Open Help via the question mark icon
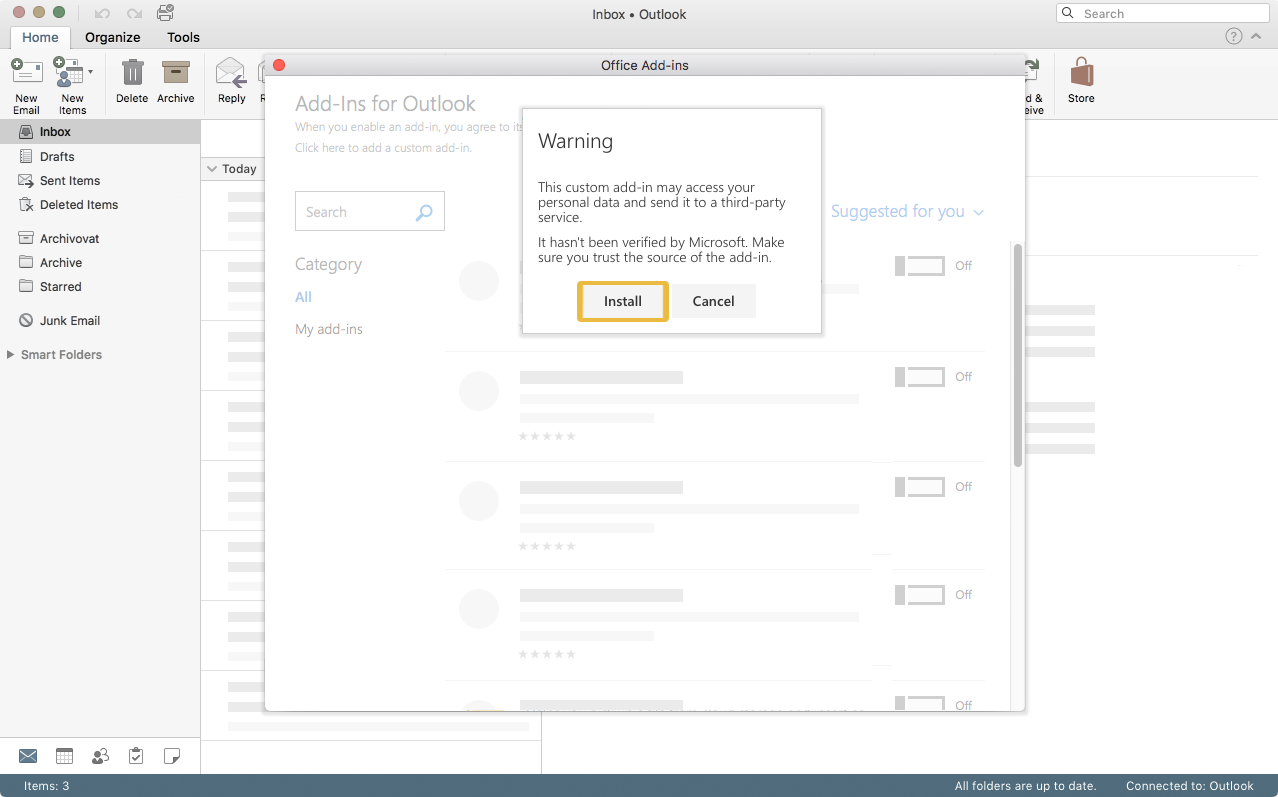Image resolution: width=1278 pixels, height=797 pixels. point(1234,36)
